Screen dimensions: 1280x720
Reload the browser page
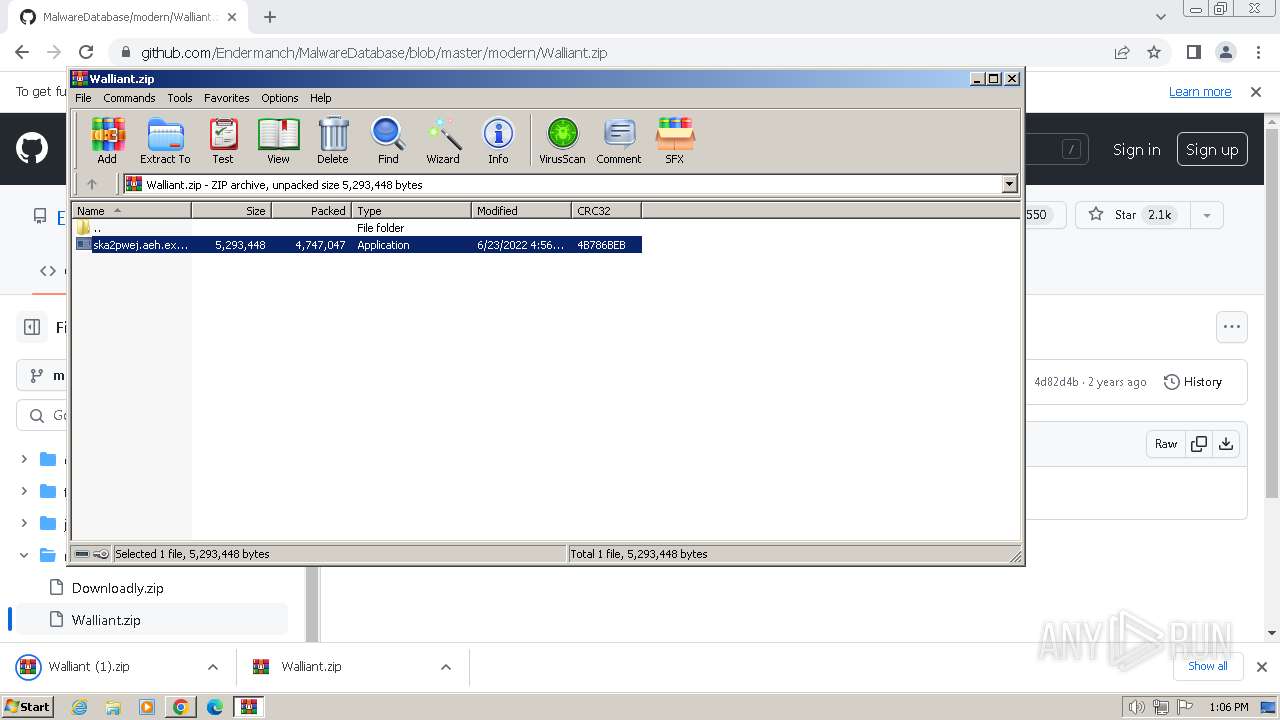coord(86,52)
